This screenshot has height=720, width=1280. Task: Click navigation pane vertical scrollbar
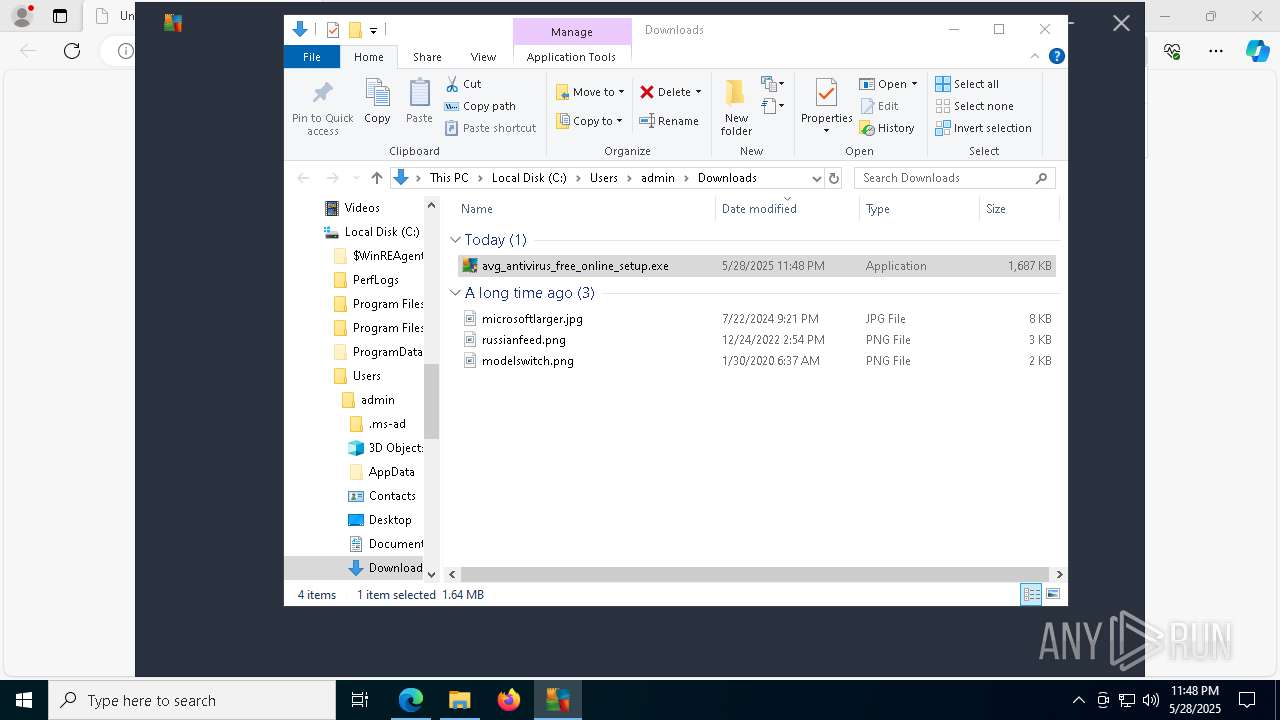[x=432, y=400]
